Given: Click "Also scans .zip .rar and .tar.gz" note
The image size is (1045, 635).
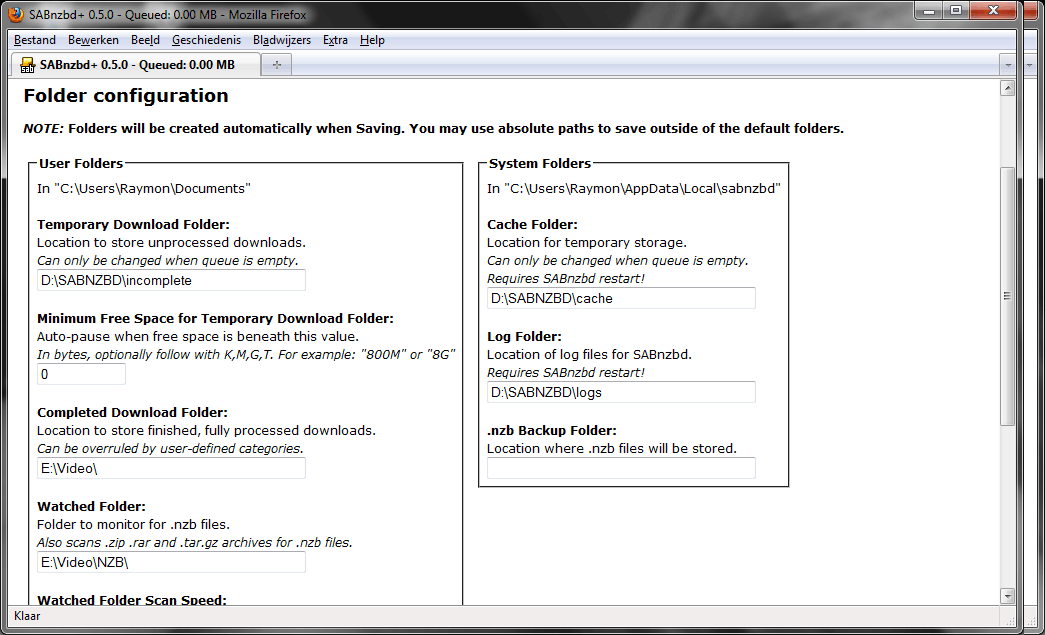Looking at the screenshot, I should 195,542.
